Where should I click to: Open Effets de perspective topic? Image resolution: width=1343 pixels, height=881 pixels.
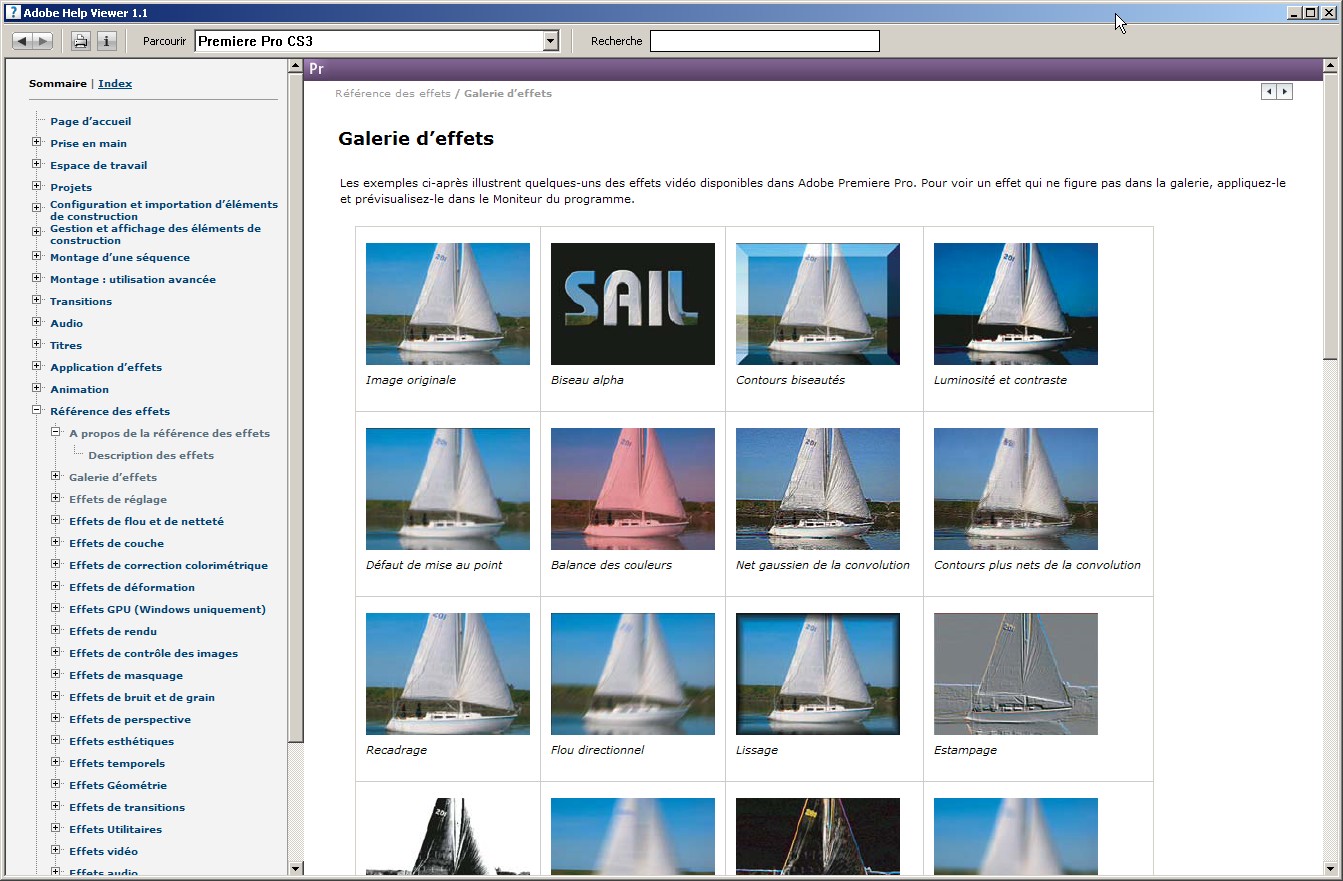130,720
